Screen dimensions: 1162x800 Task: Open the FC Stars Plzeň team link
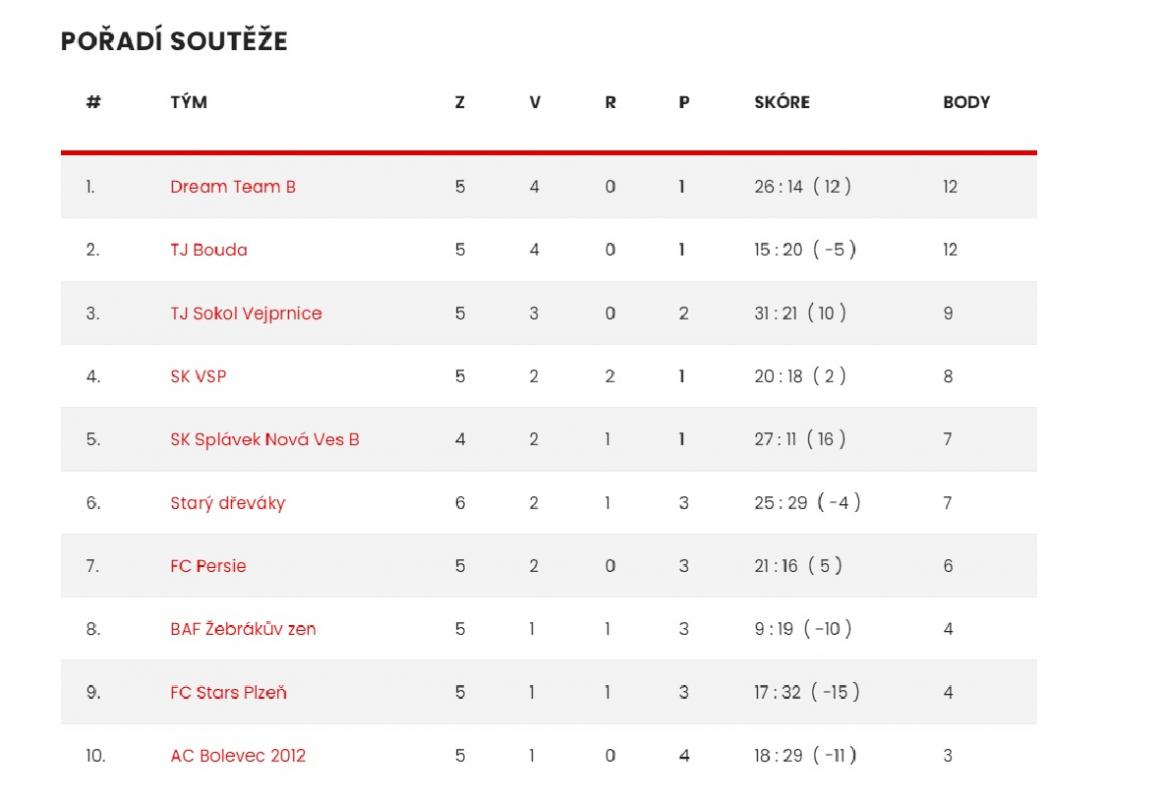(228, 693)
